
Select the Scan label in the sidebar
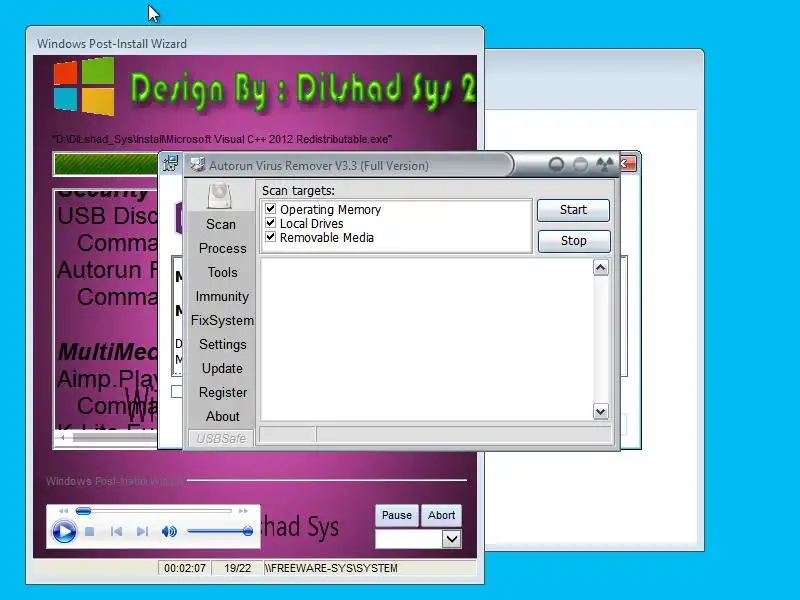[x=221, y=224]
